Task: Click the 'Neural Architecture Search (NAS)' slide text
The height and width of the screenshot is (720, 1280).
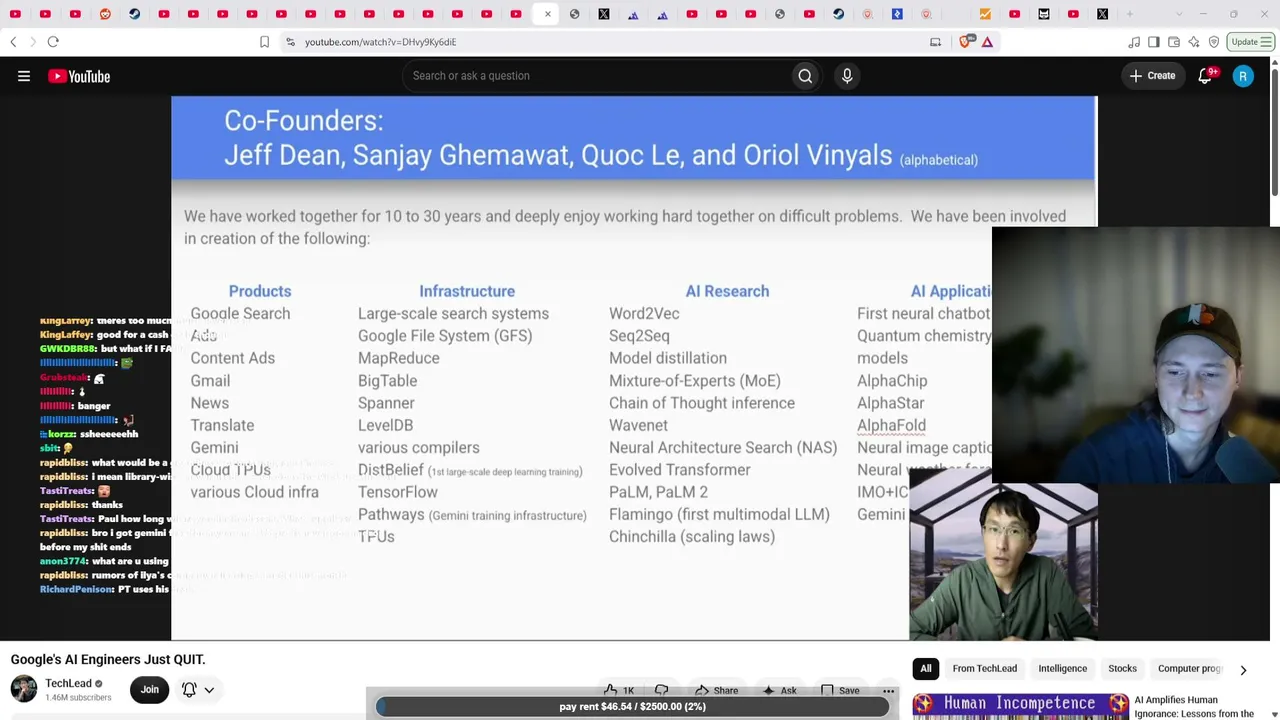Action: (x=723, y=447)
